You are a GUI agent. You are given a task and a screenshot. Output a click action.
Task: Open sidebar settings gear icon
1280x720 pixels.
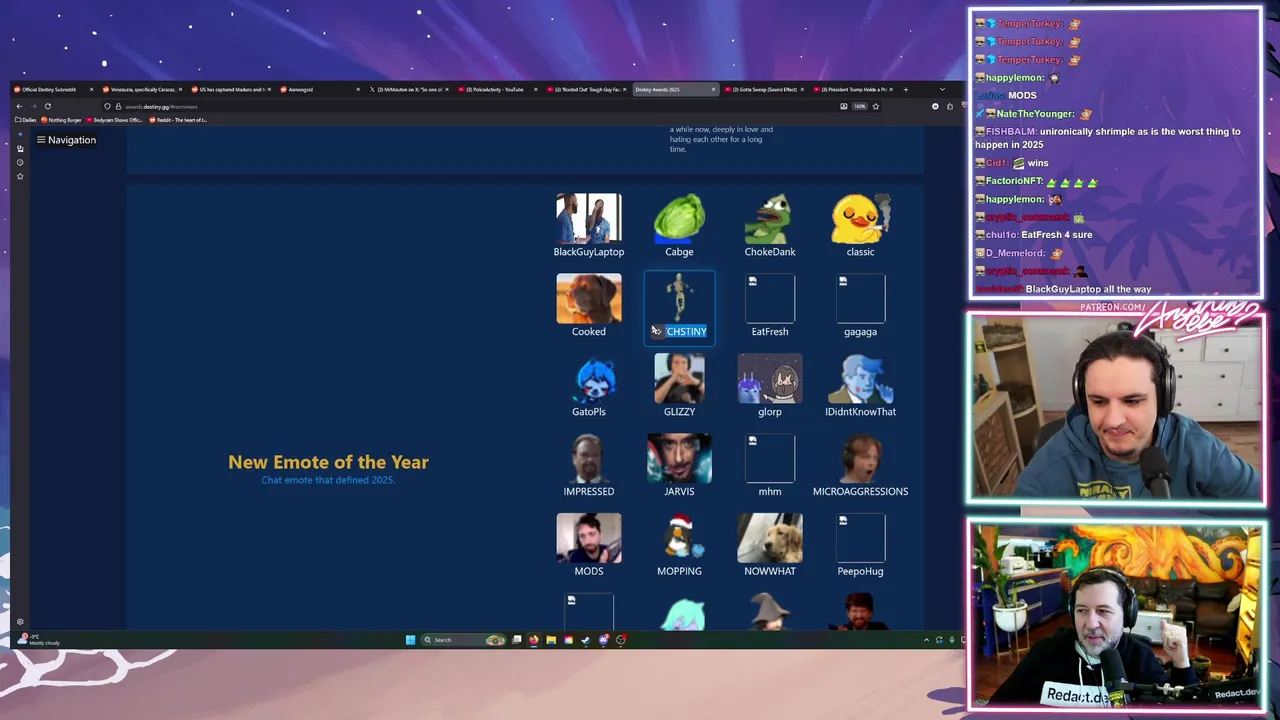20,622
